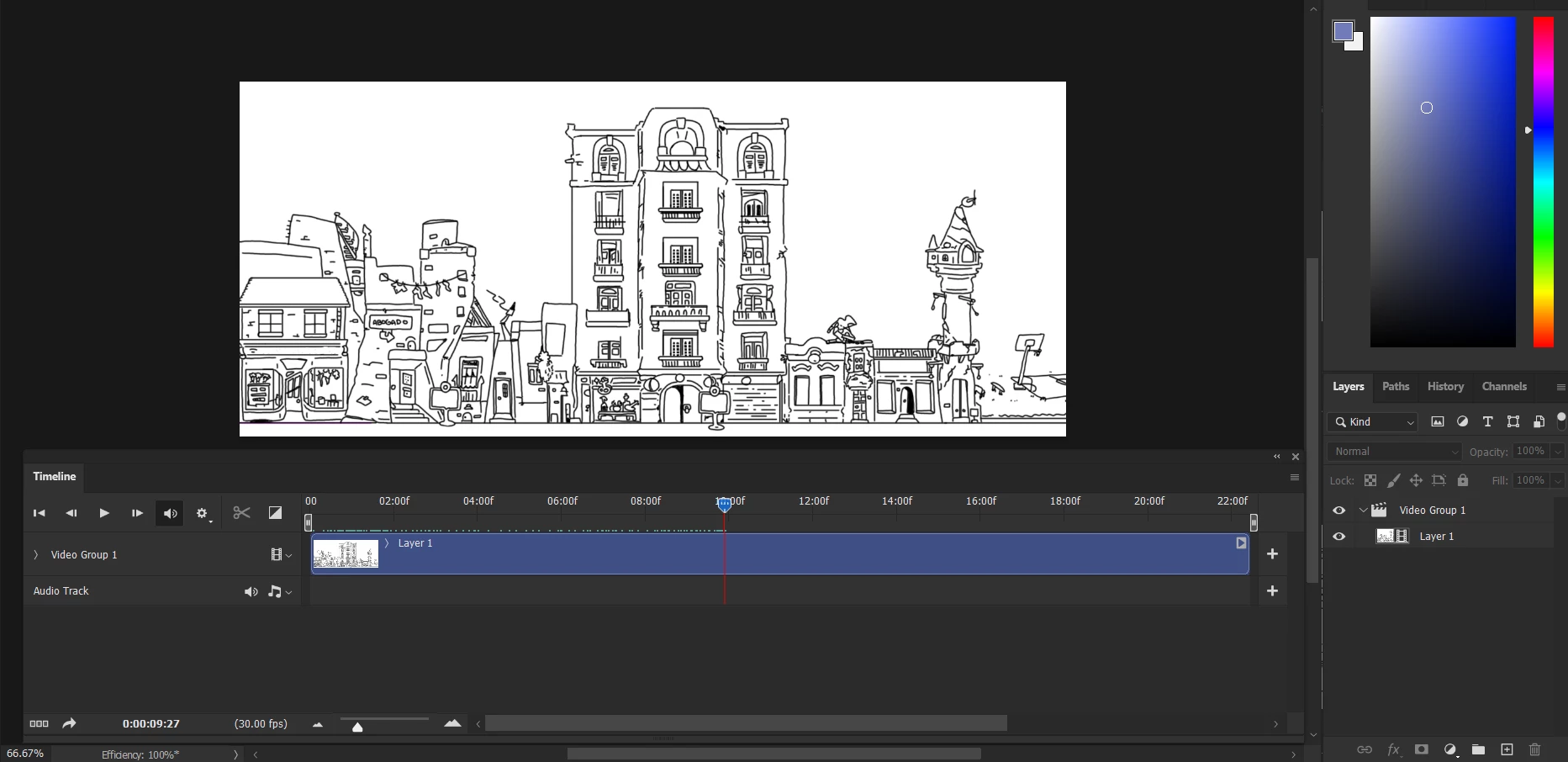The width and height of the screenshot is (1568, 762).
Task: Toggle audio playback speaker button
Action: coord(170,513)
